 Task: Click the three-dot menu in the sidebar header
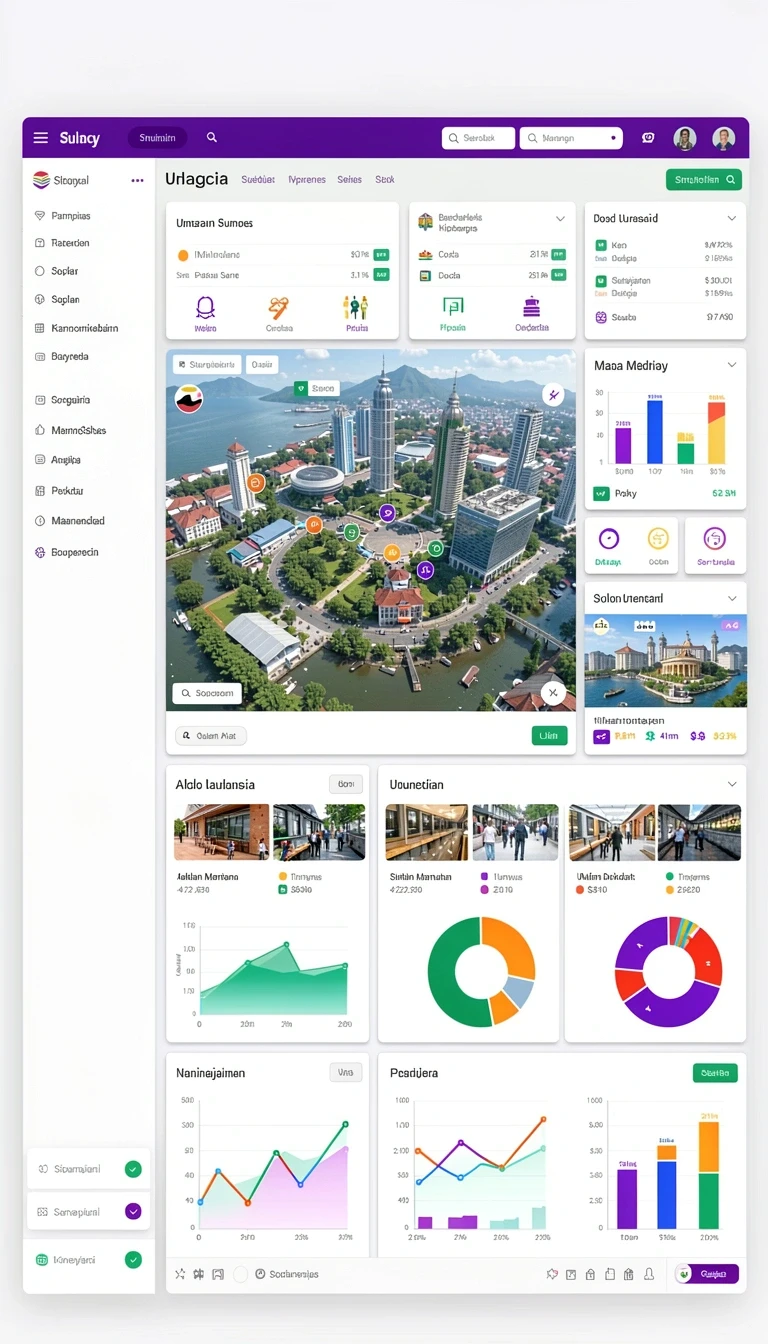(x=137, y=181)
